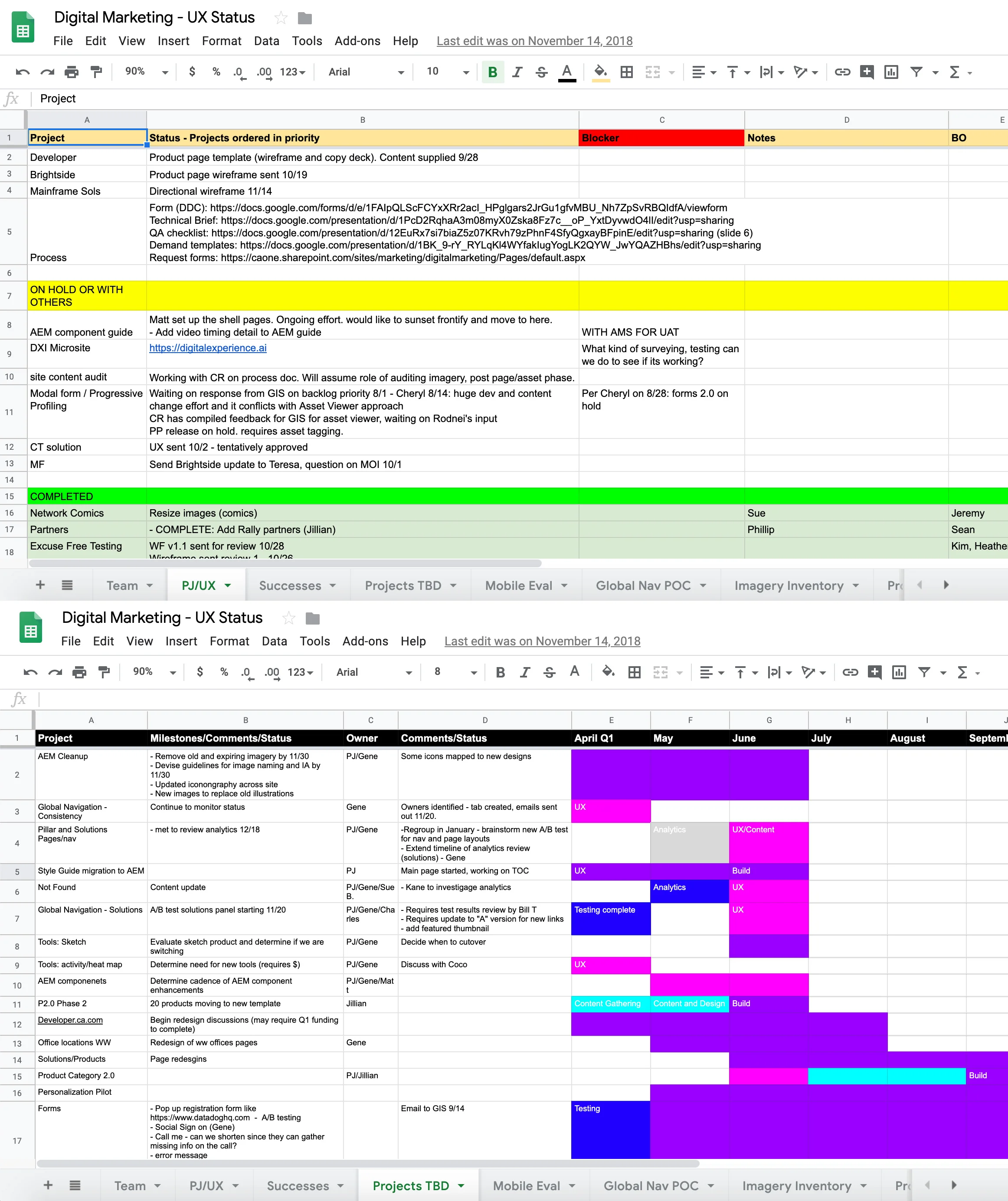Switch to Mobile Eval tab in bottom spreadsheet
This screenshot has height=1201, width=1008.
click(534, 1186)
